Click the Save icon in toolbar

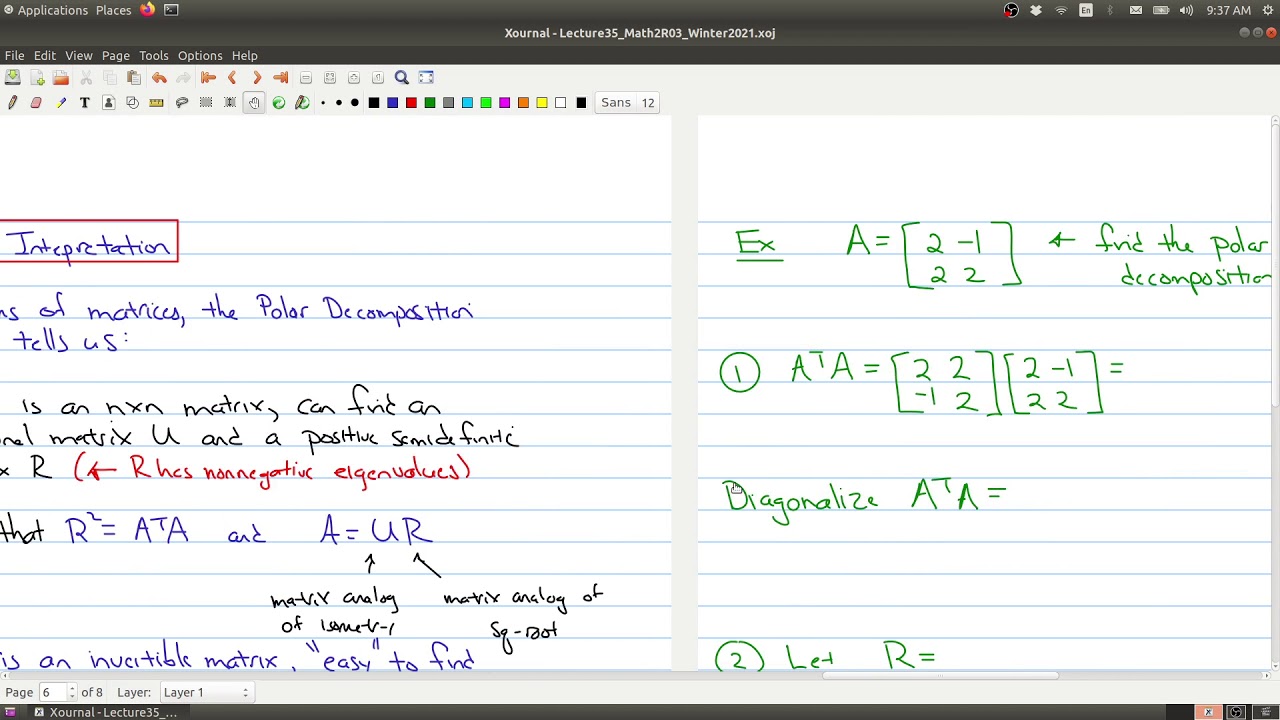point(13,78)
